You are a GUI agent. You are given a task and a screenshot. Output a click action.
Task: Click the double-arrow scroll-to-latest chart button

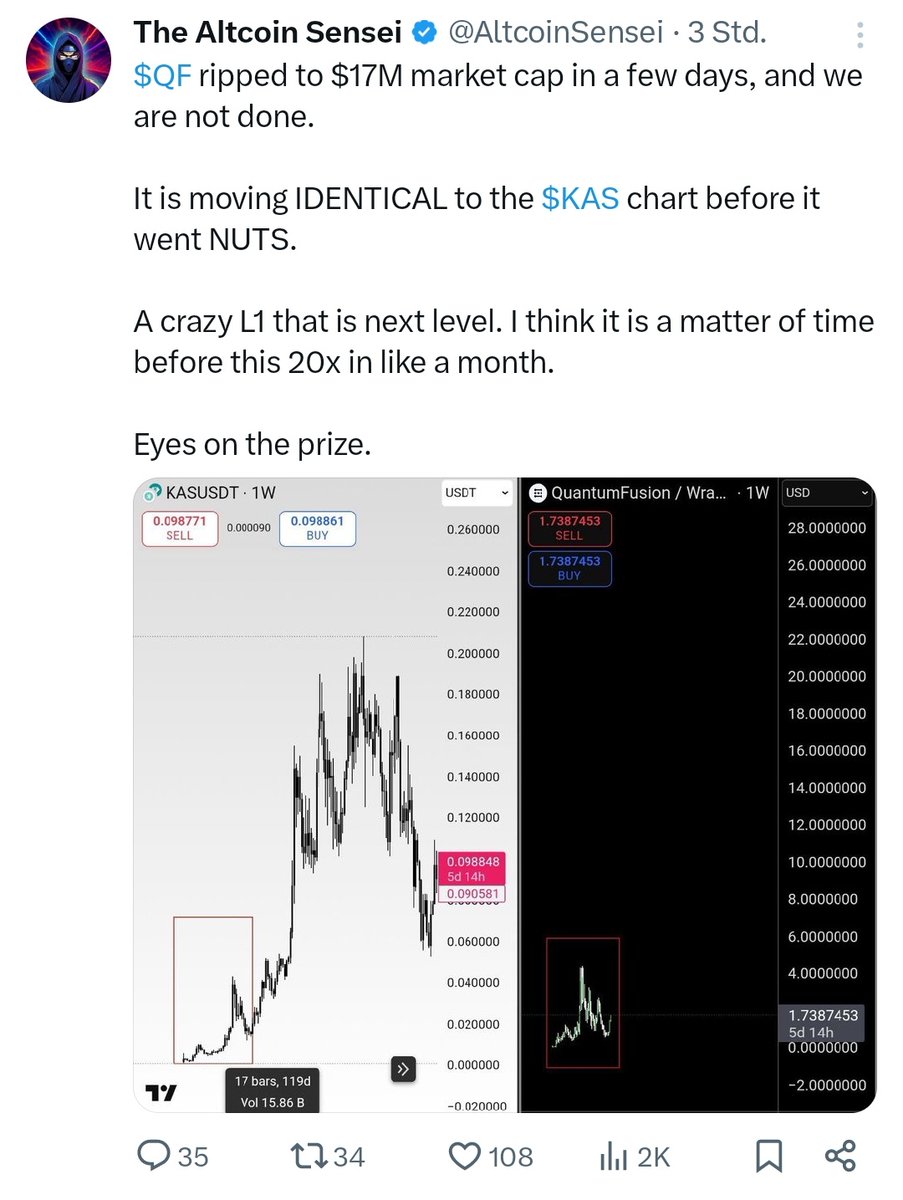[403, 1069]
